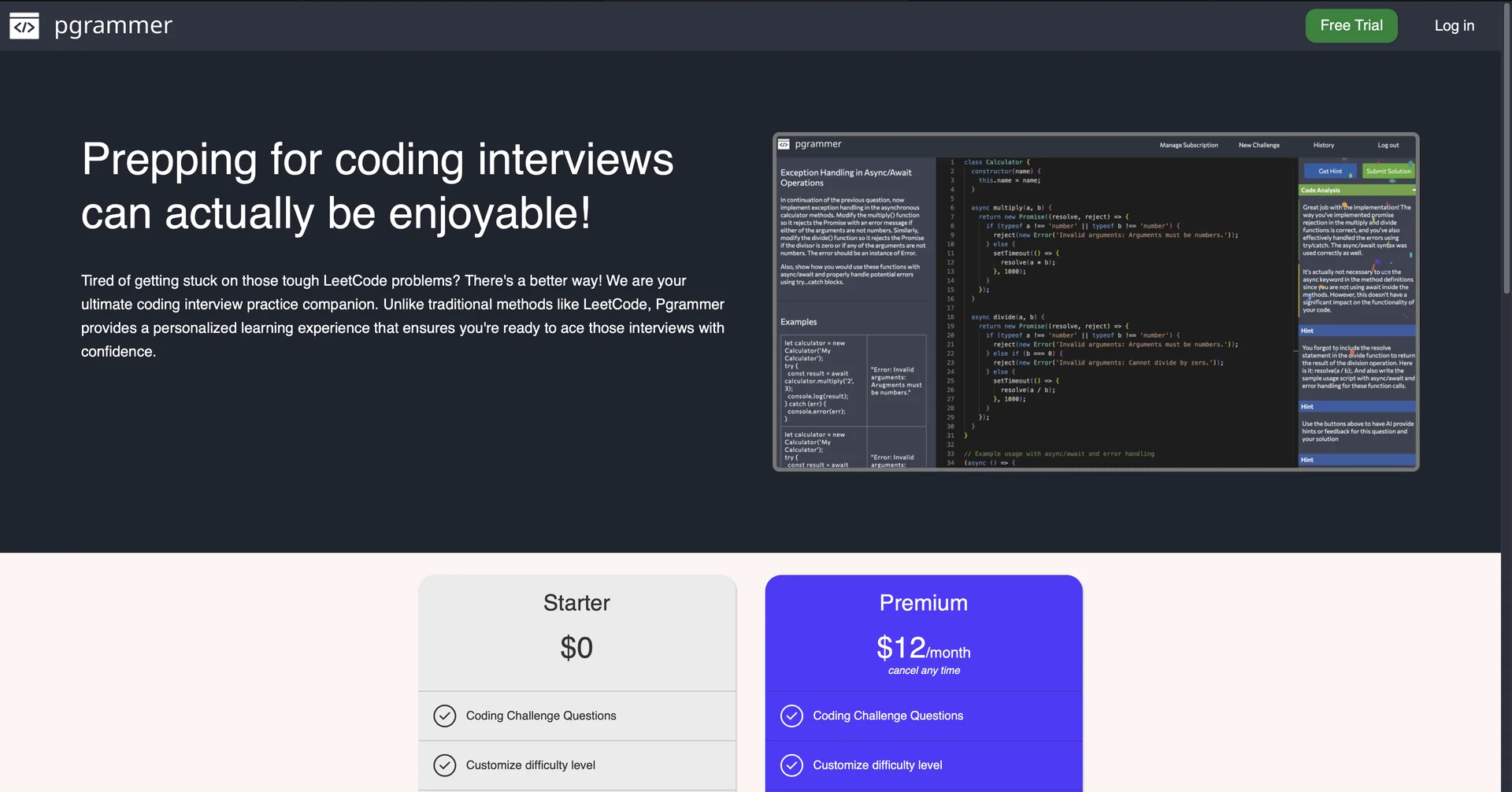Image resolution: width=1512 pixels, height=792 pixels.
Task: Click 'Coding Challenge Questions' text in Premium plan
Action: 888,716
